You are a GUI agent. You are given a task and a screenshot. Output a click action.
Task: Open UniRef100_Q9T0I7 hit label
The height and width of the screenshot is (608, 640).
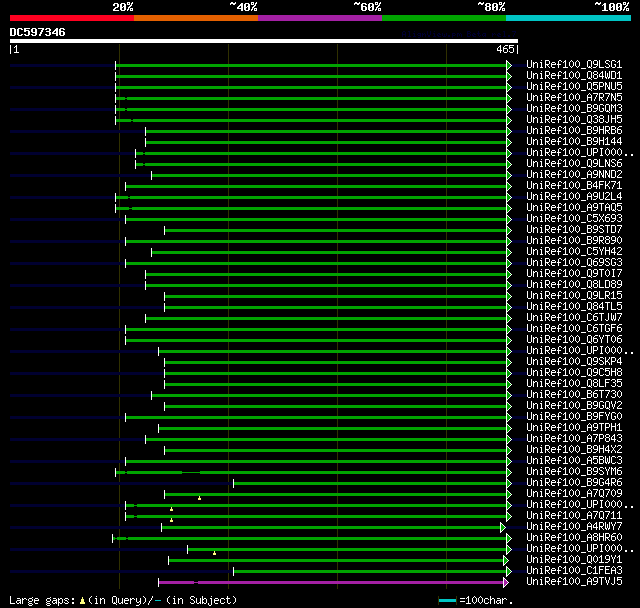(574, 274)
